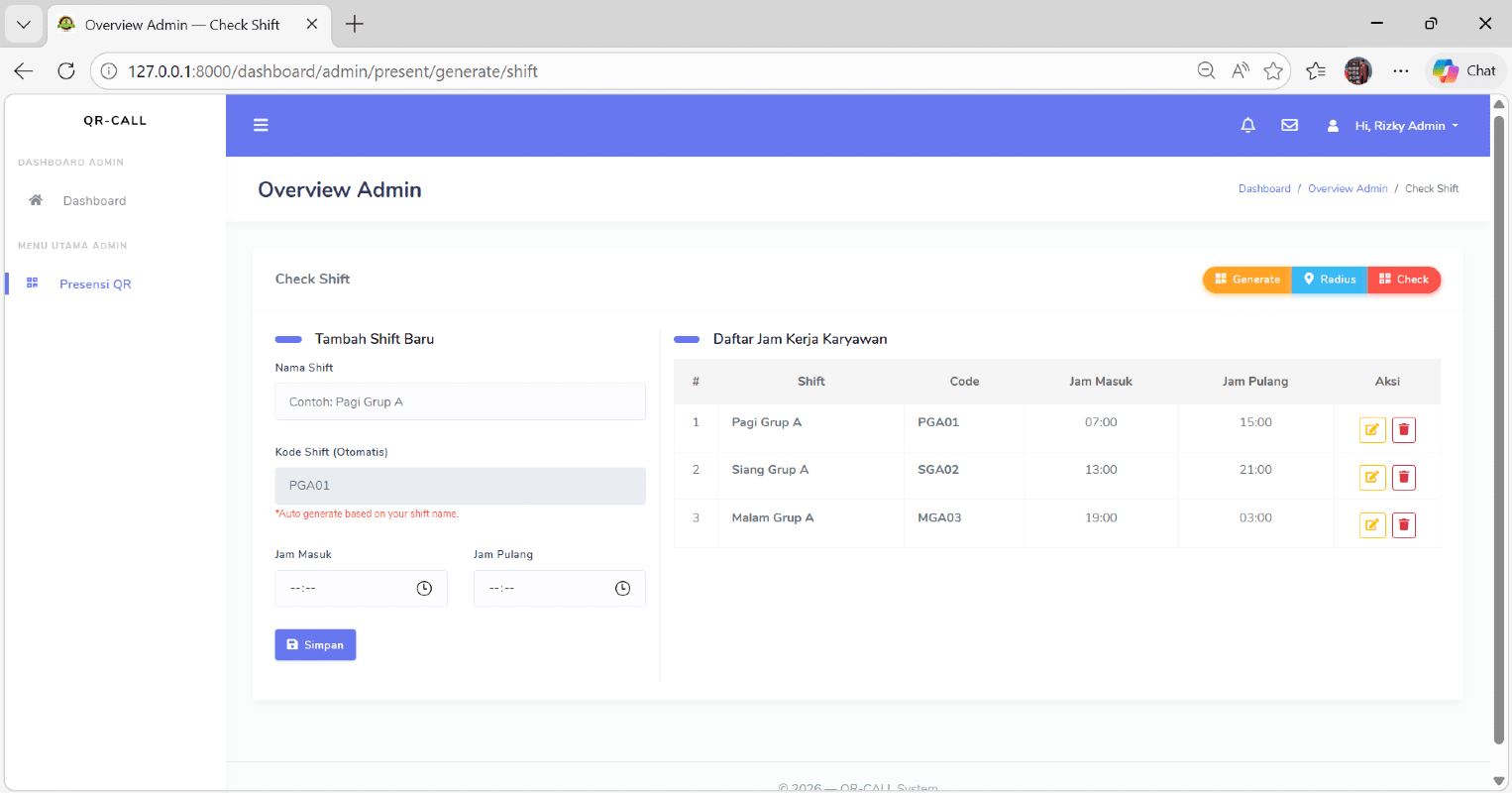Click the orange Generate button
Screen dimensions: 1512x793
[1247, 280]
